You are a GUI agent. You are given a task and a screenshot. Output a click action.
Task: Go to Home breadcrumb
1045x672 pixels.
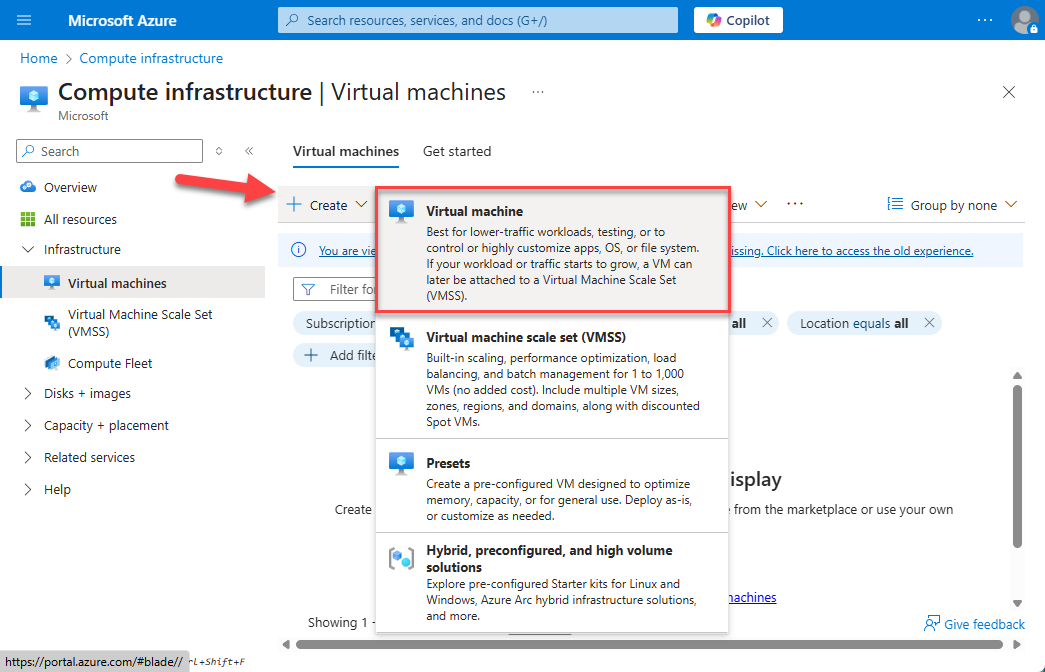[39, 58]
